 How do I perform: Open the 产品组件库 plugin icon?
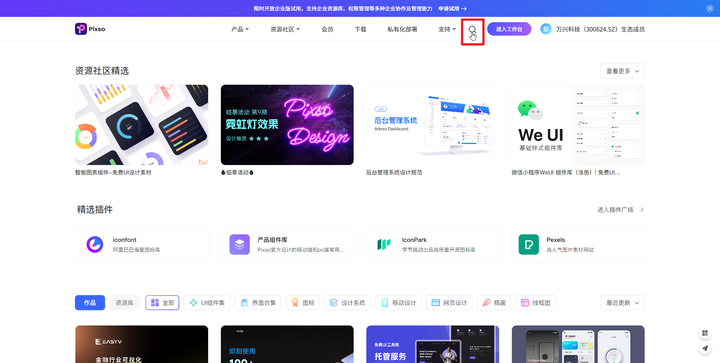point(239,244)
